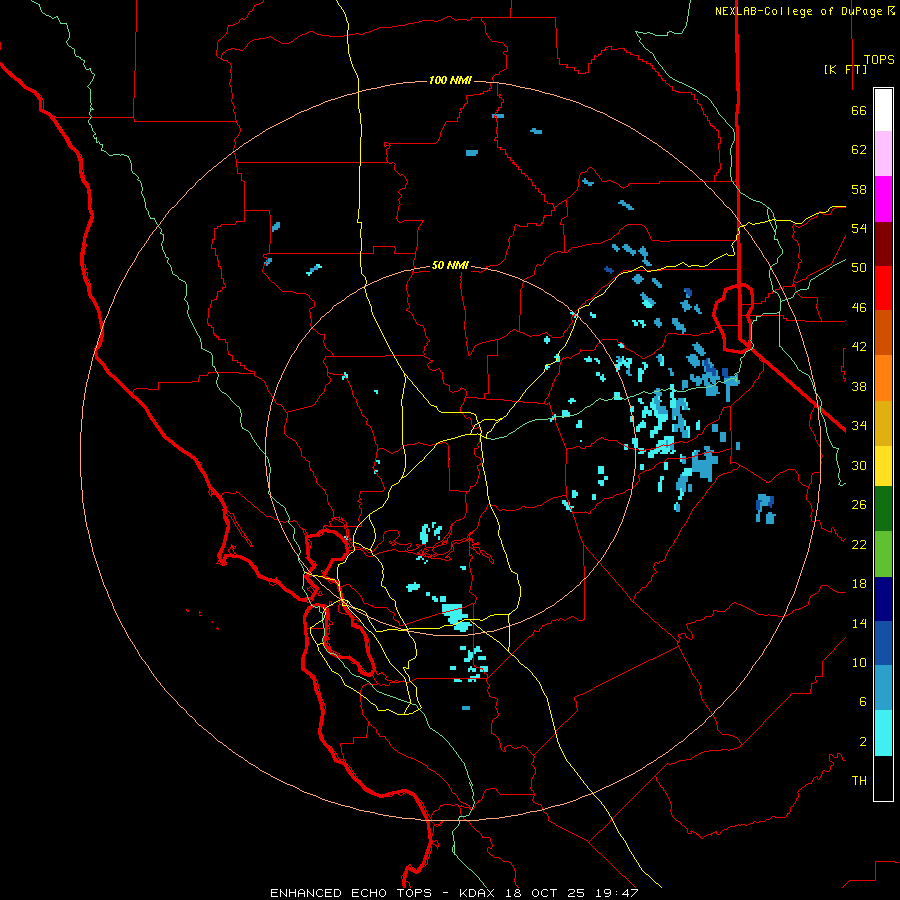Click the NEXLAB-College of DuPage credit text
Screen dimensions: 900x900
point(799,11)
